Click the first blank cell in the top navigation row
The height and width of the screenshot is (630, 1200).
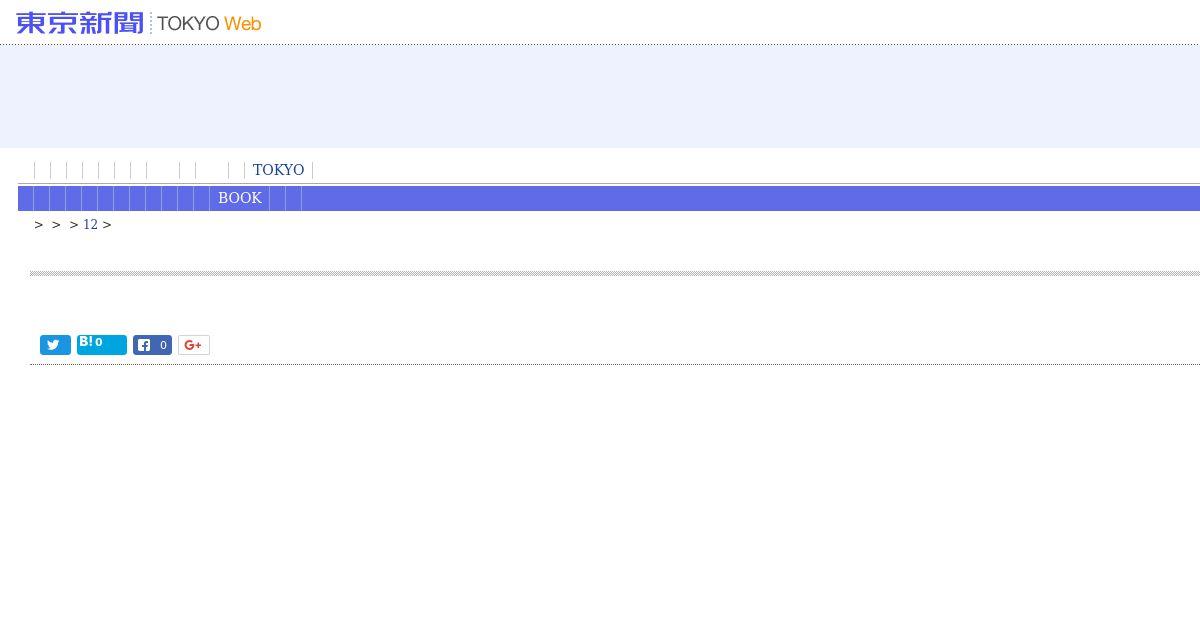pos(42,170)
